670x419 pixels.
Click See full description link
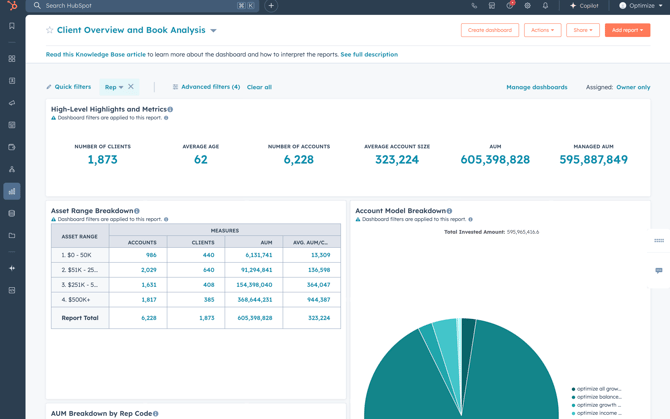369,55
